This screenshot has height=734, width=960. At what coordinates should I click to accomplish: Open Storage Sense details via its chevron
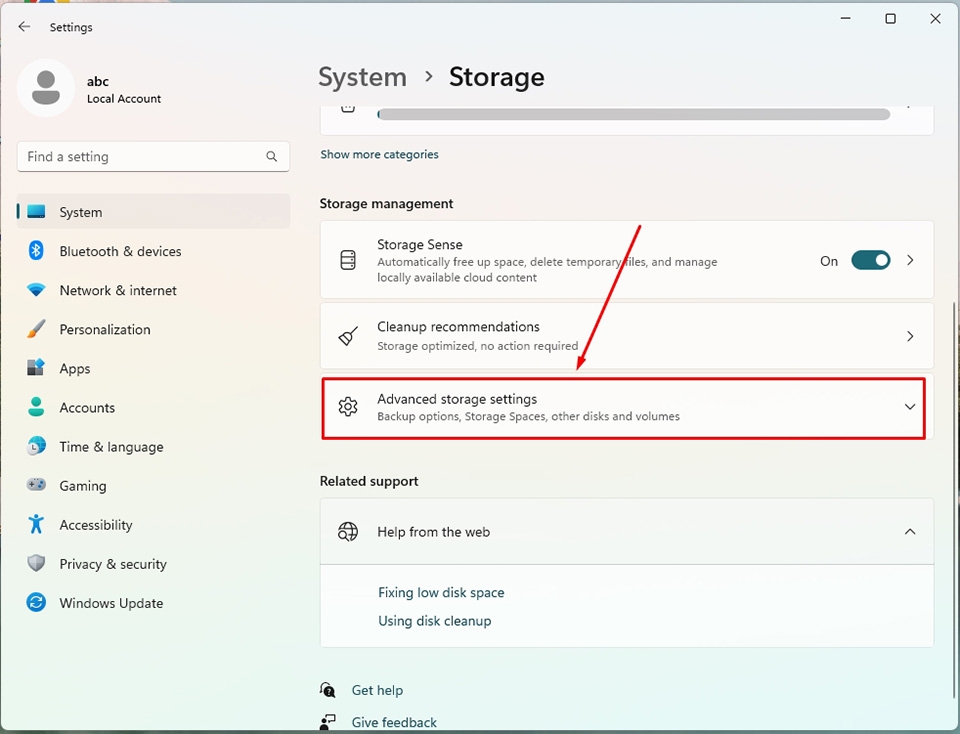(x=910, y=260)
